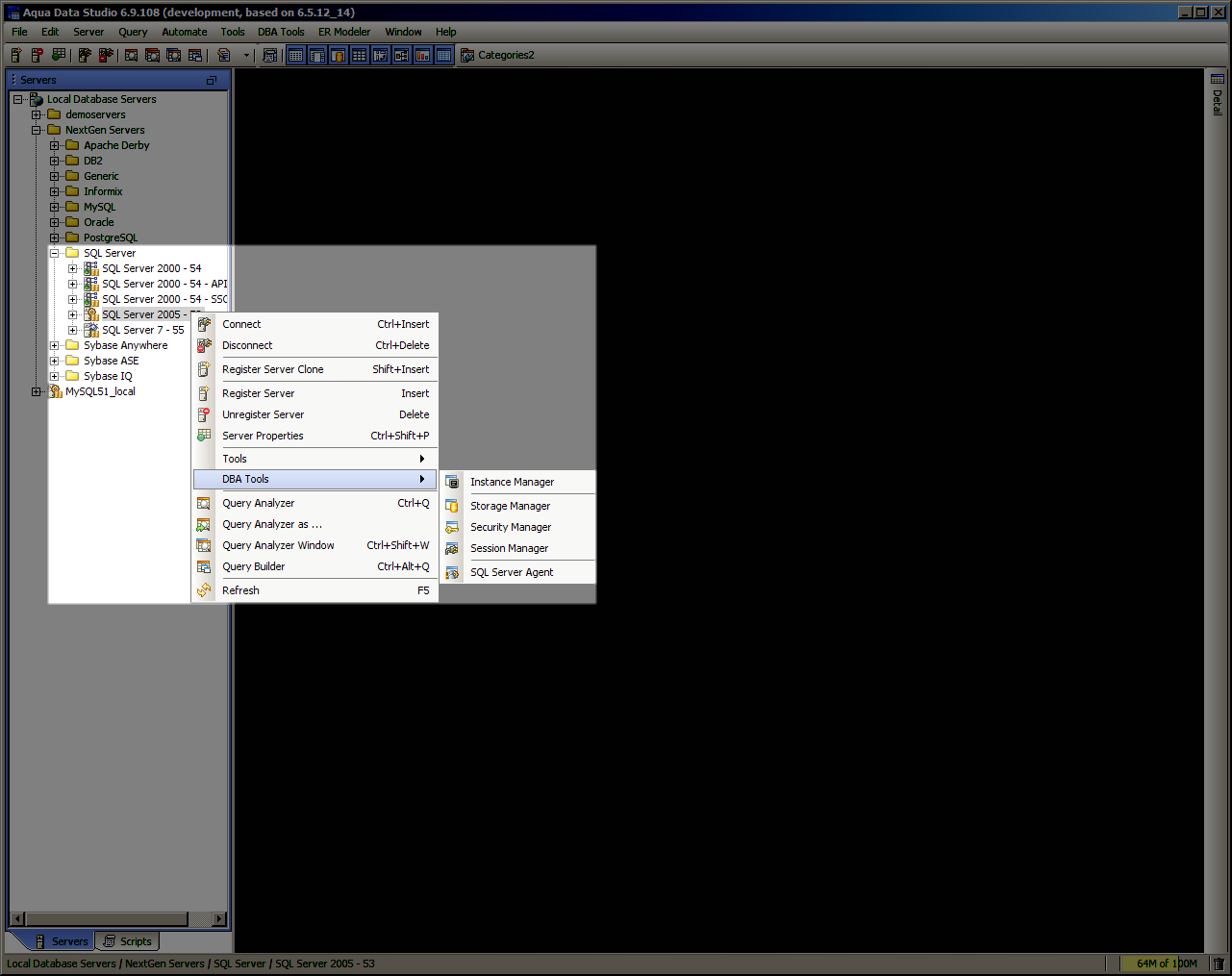Click the calculator-style toolbar icon
Image resolution: width=1232 pixels, height=976 pixels.
click(270, 55)
